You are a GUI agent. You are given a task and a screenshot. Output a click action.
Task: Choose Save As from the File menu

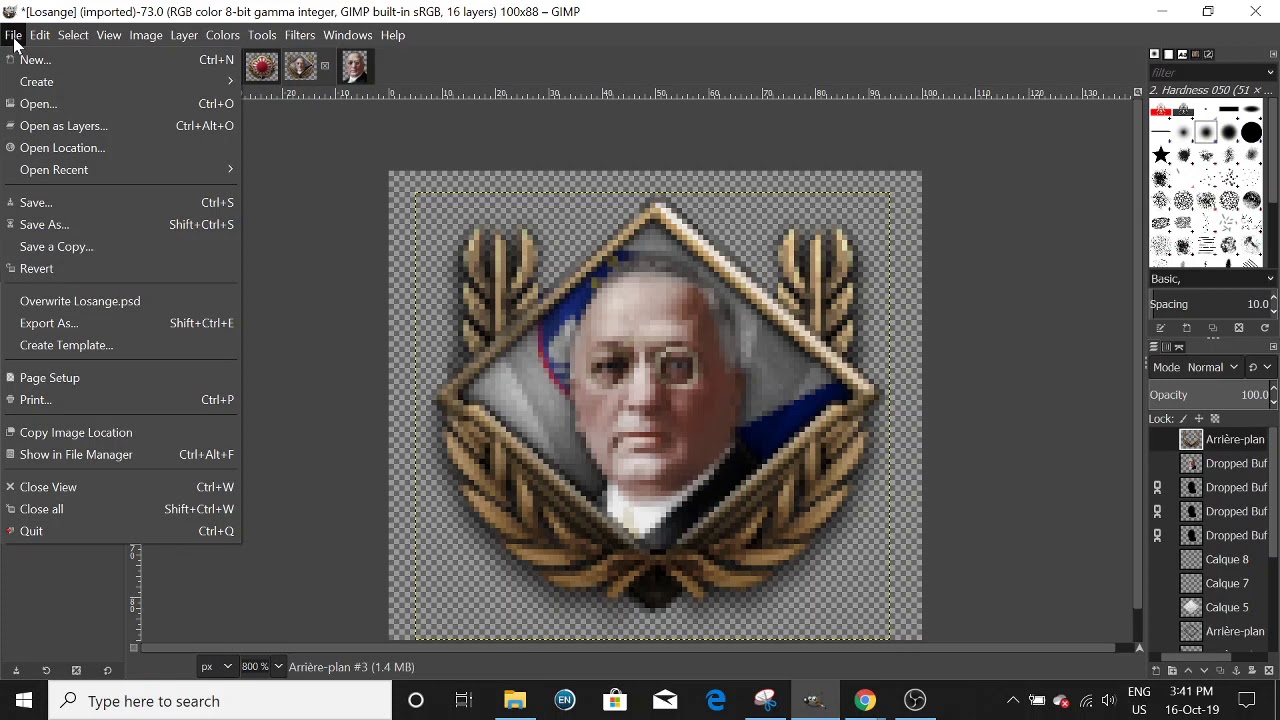point(120,225)
